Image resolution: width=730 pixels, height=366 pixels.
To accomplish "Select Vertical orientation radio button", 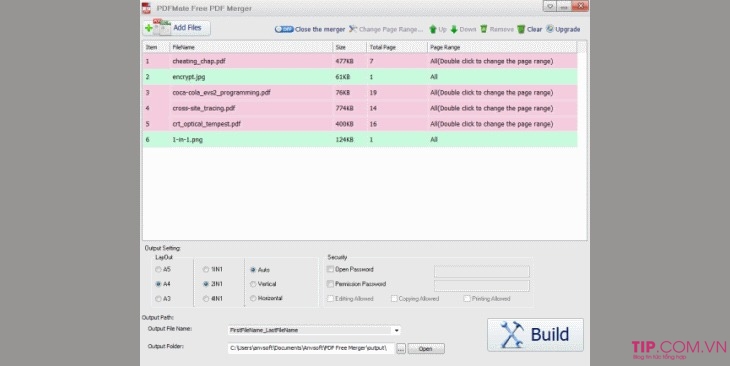I will click(253, 284).
